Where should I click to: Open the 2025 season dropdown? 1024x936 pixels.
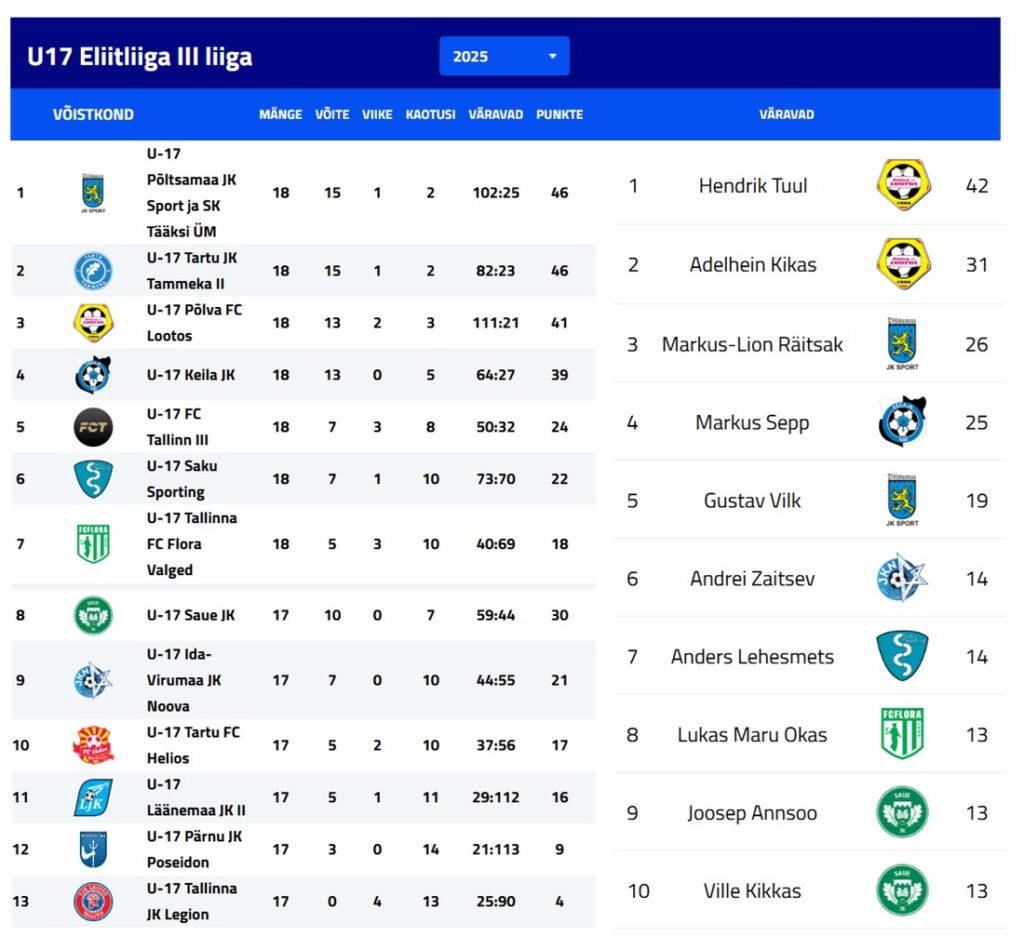(504, 56)
